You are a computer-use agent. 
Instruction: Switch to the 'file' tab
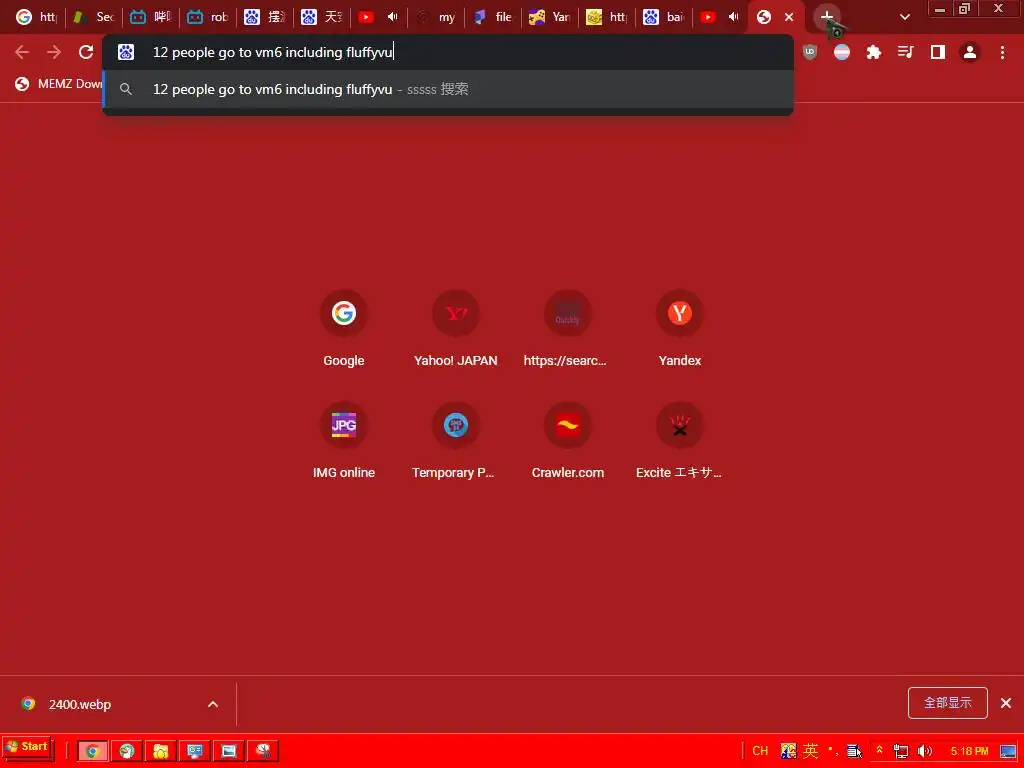pyautogui.click(x=493, y=17)
